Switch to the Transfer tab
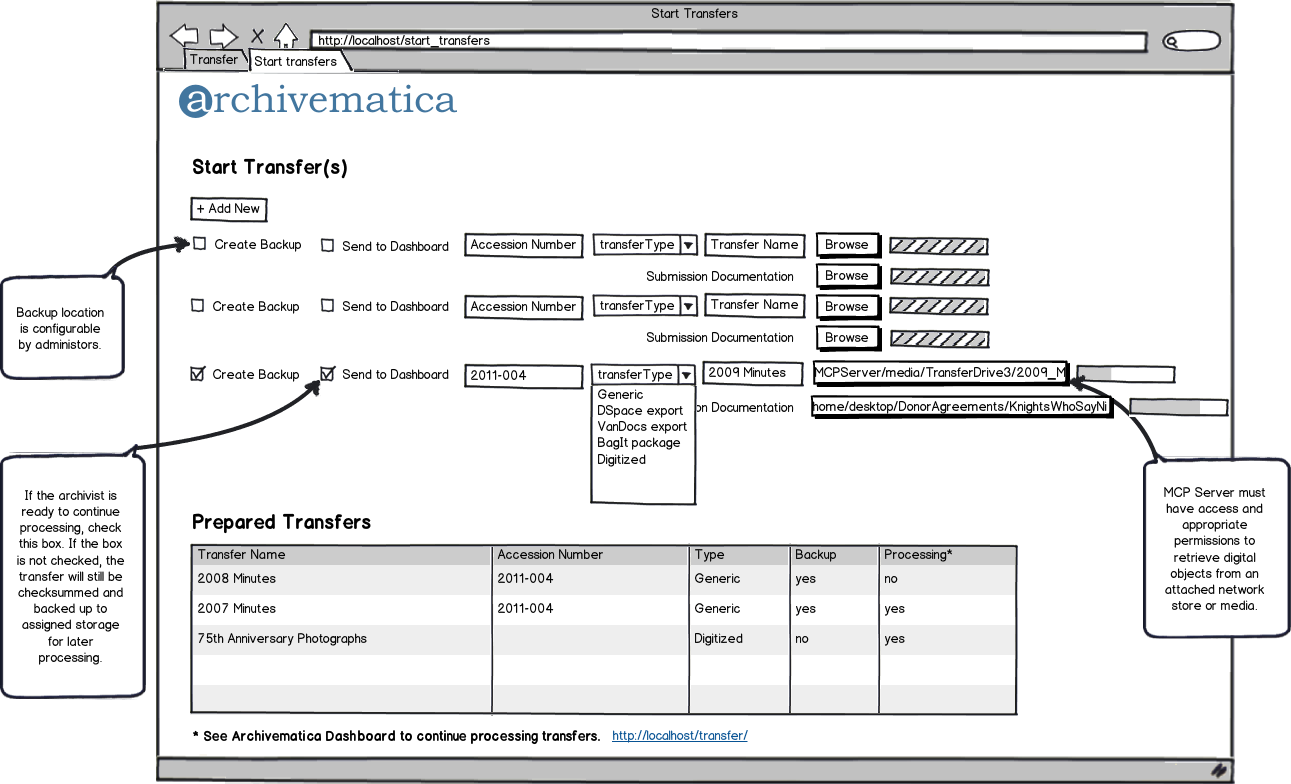The image size is (1291, 784). tap(214, 60)
